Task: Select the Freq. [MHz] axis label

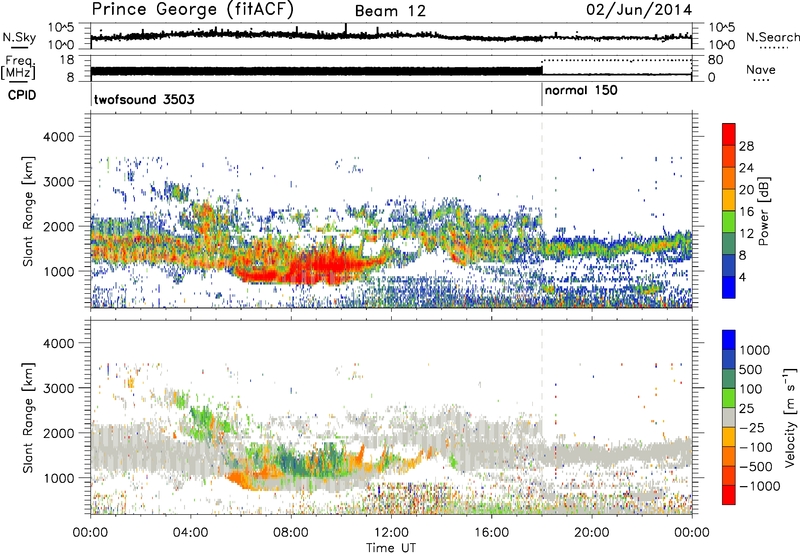Action: [18, 68]
